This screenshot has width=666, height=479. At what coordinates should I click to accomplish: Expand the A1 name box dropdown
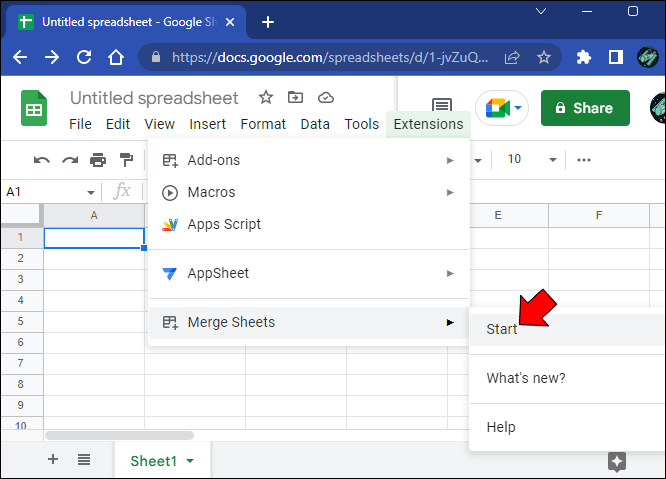[x=90, y=193]
